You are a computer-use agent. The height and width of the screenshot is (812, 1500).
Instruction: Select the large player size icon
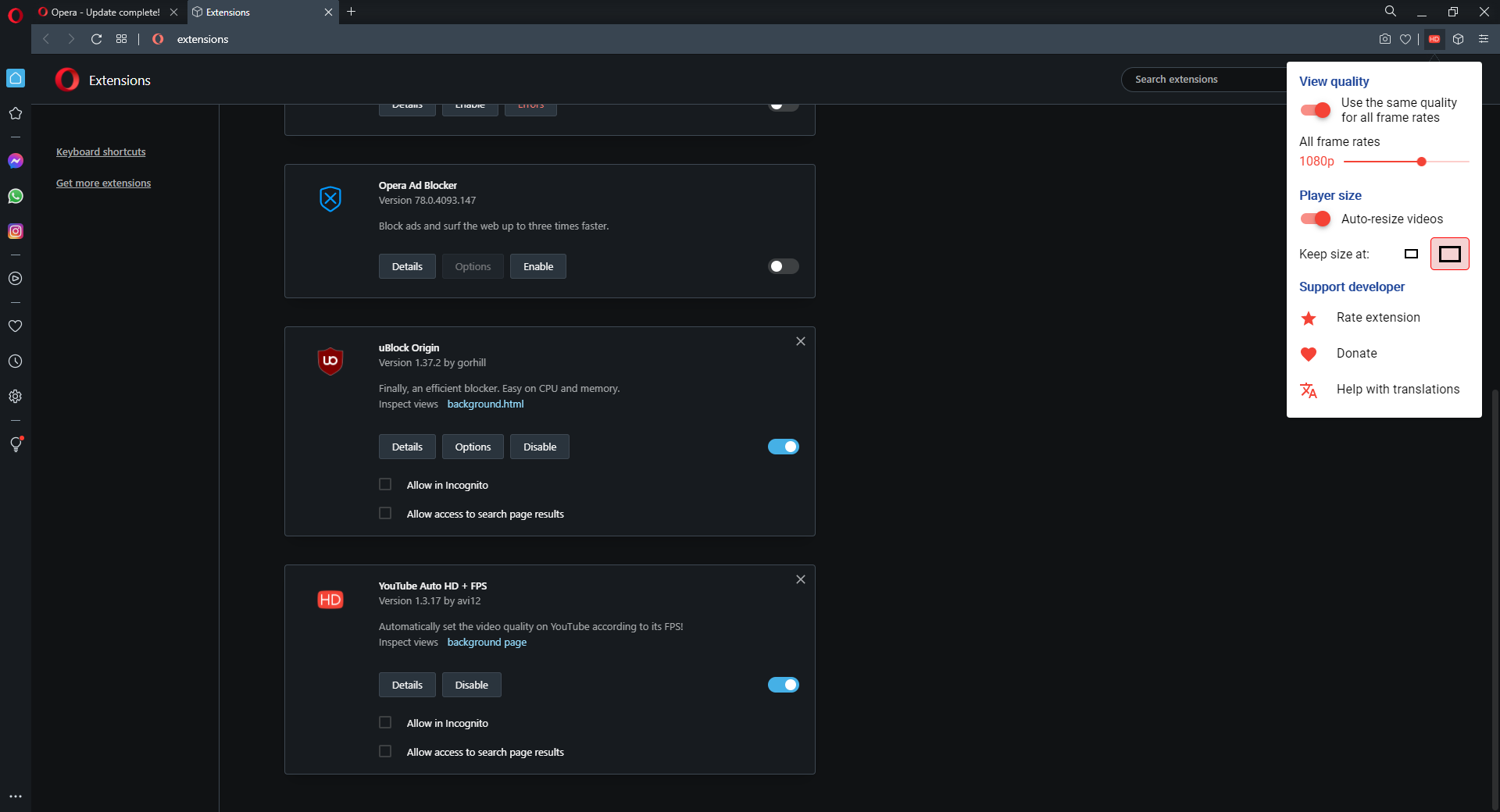coord(1450,254)
